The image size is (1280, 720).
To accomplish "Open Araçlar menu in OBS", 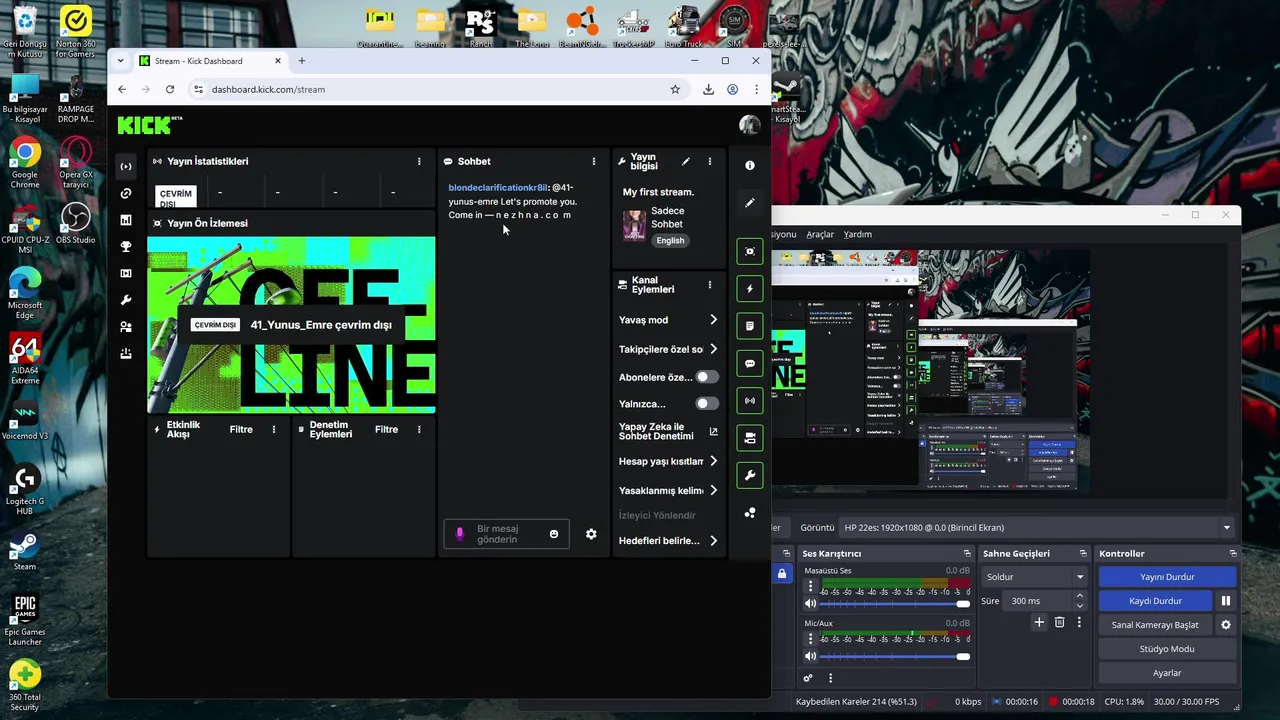I will (x=820, y=234).
